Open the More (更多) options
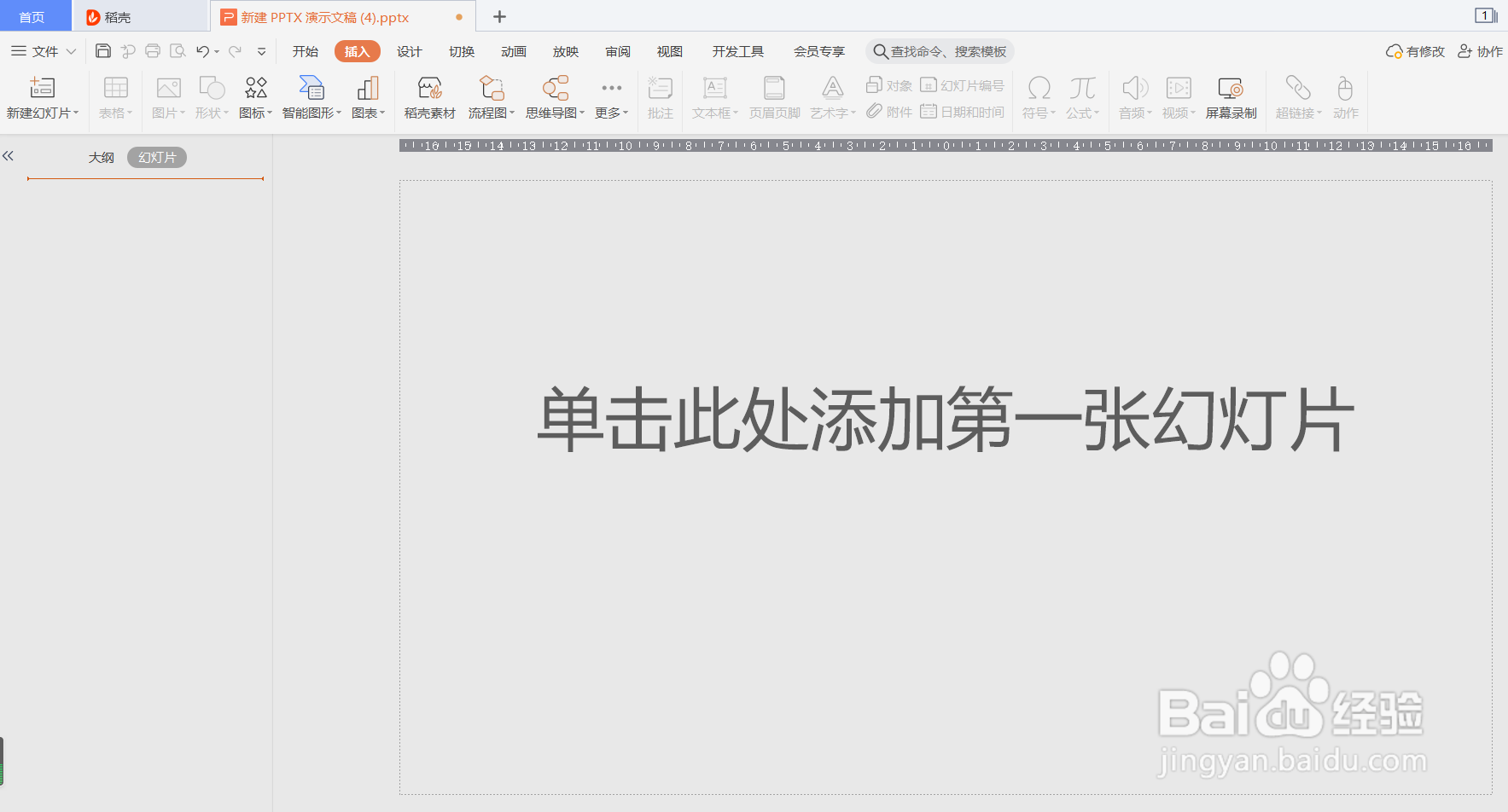The height and width of the screenshot is (812, 1508). [x=612, y=96]
